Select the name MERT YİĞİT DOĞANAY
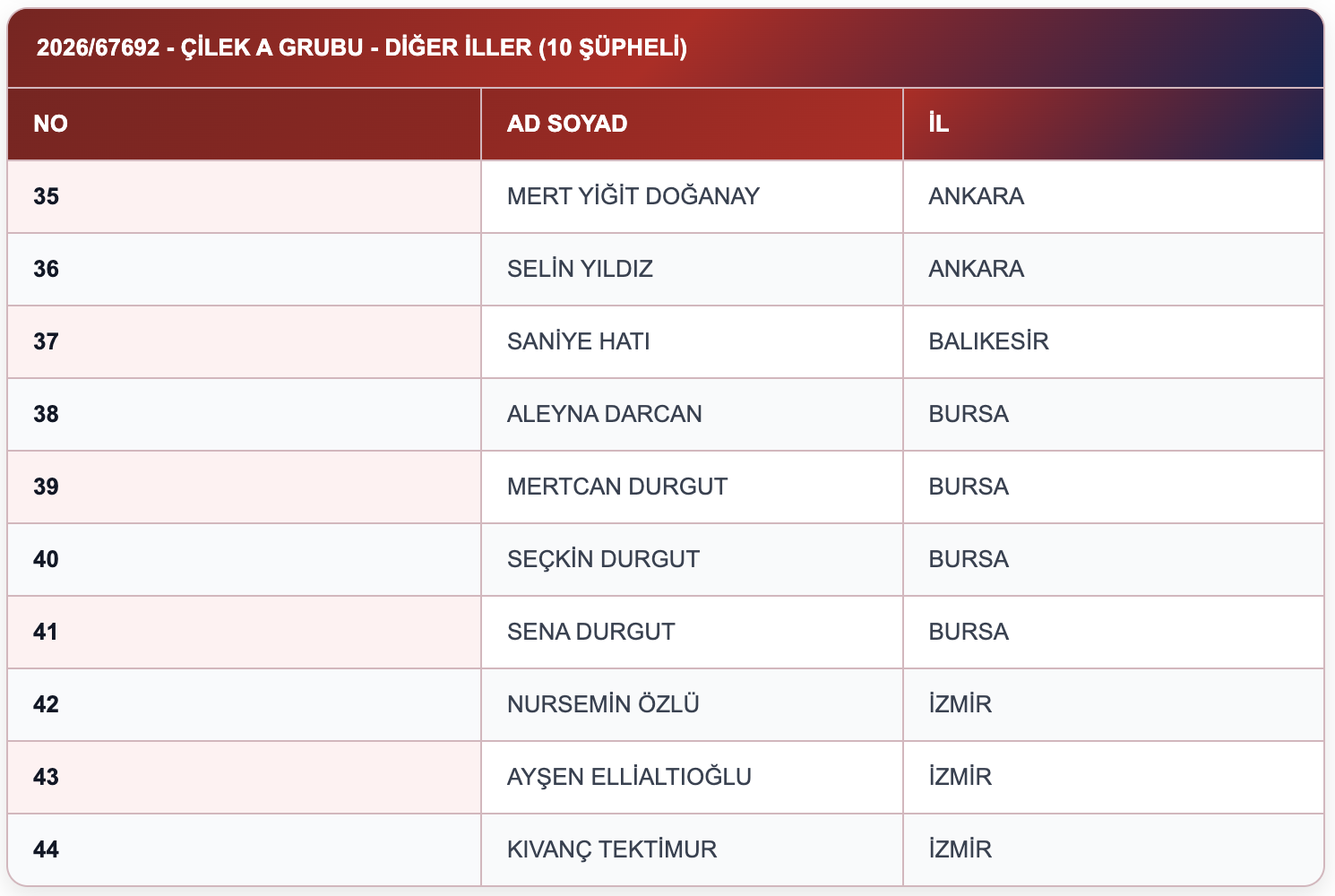 click(x=633, y=196)
